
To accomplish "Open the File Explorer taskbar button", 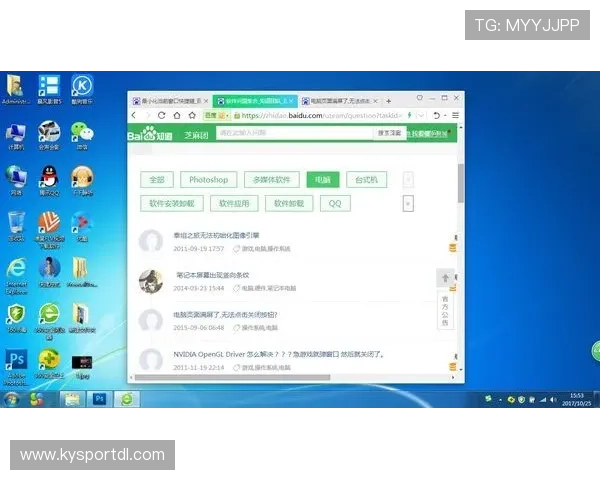I will pos(72,399).
